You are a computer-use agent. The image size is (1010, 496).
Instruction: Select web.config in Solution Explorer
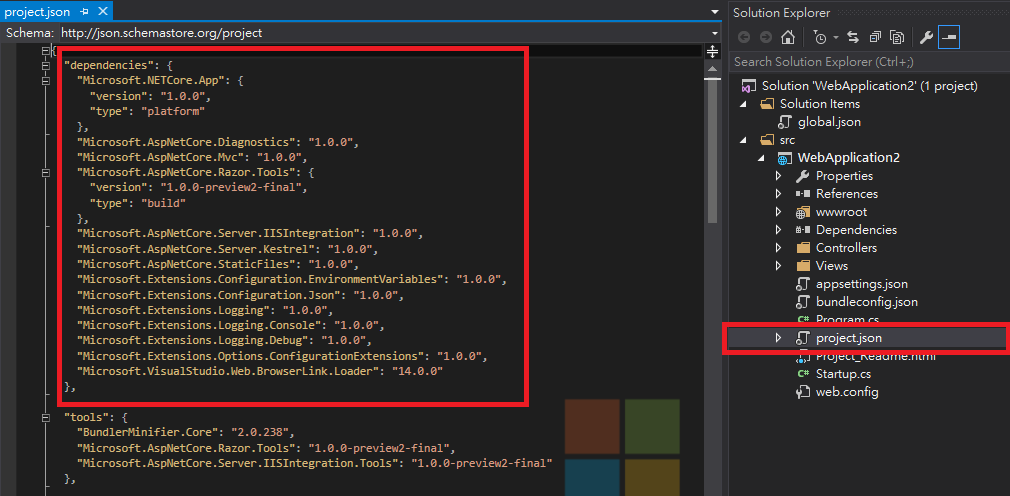(847, 392)
